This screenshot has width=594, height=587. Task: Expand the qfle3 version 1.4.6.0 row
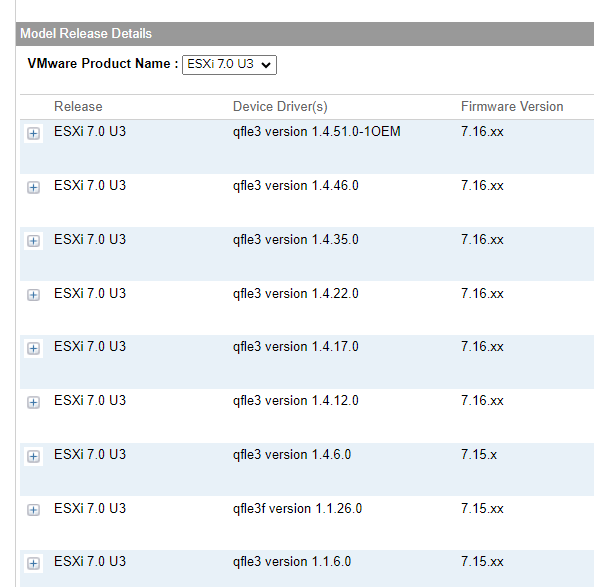pos(33,456)
